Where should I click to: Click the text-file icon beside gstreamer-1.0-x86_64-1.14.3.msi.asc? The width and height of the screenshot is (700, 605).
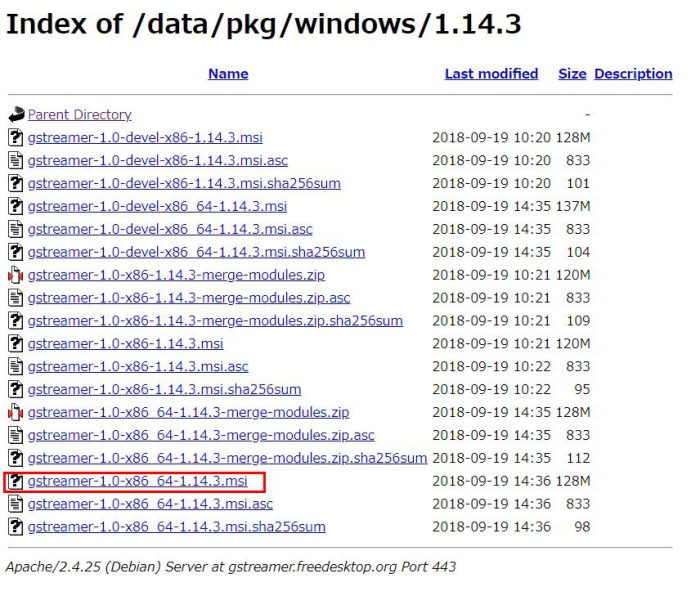(x=16, y=504)
